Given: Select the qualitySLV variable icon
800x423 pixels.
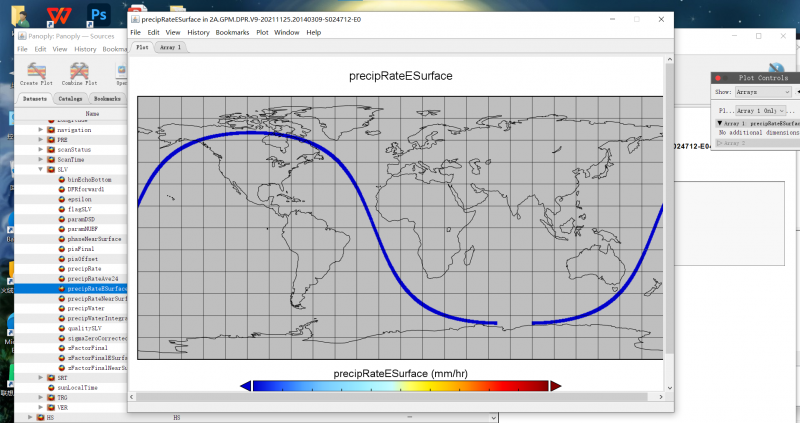Looking at the screenshot, I should [61, 327].
